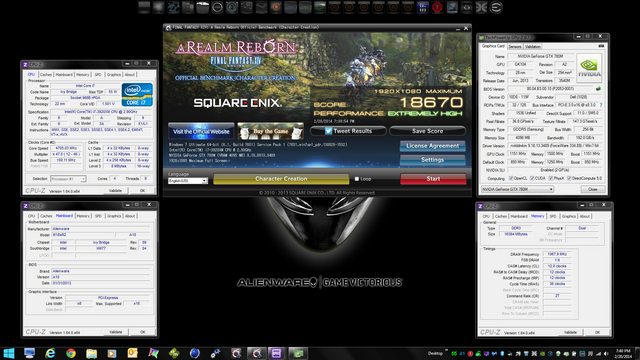Expand the GPU selection dropdown in GPU-Z
640x360 pixels.
point(518,189)
